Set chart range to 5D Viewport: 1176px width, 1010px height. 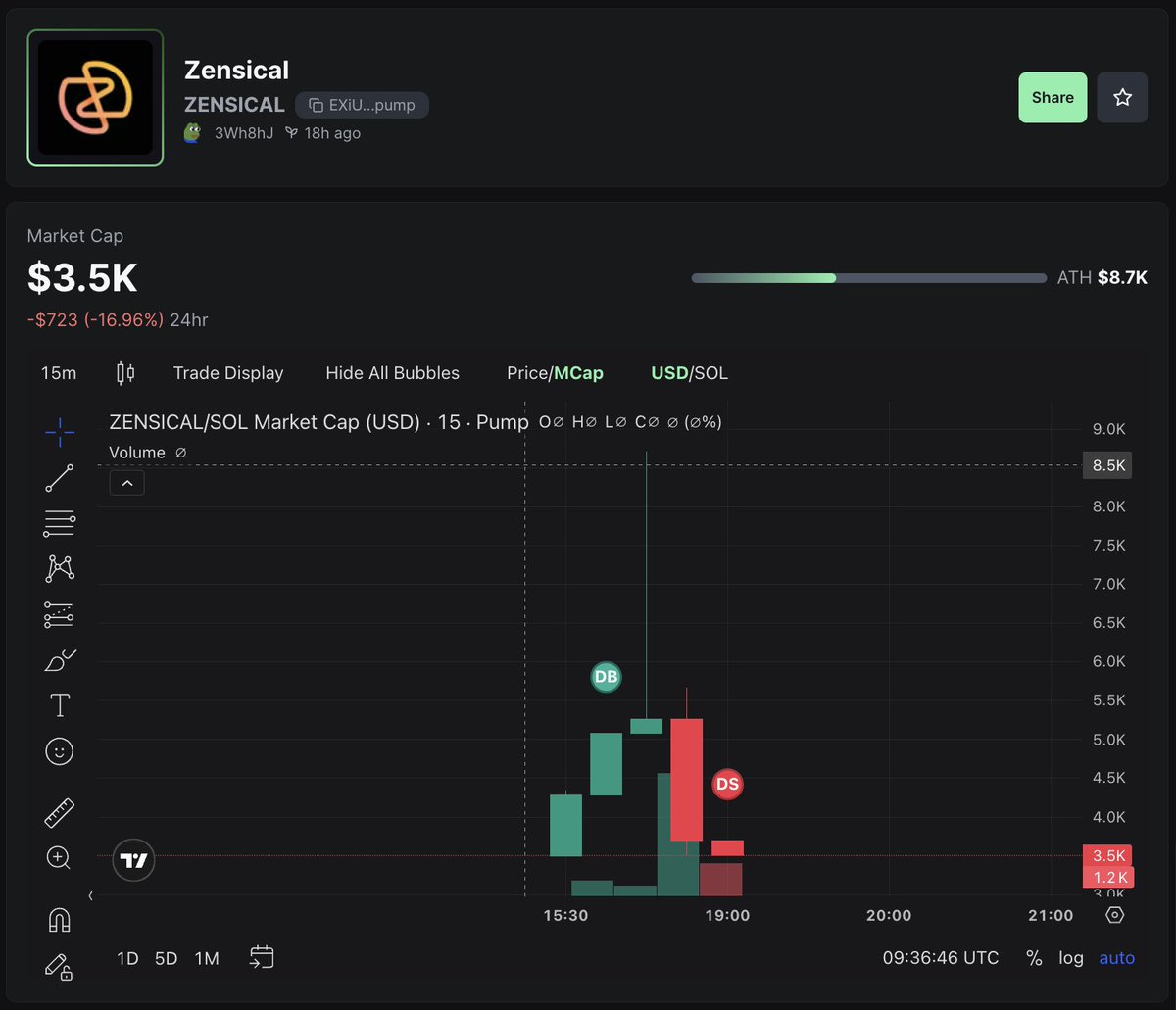[x=167, y=958]
